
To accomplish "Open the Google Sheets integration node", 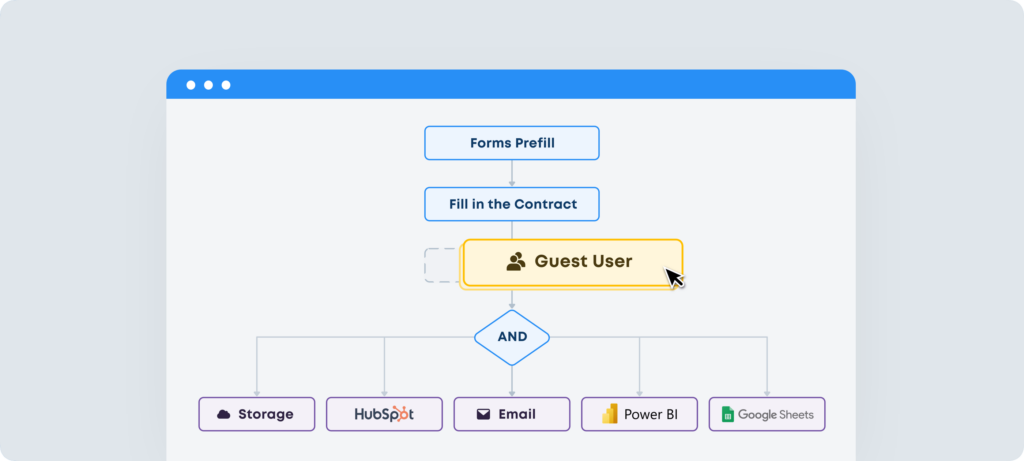I will point(767,414).
